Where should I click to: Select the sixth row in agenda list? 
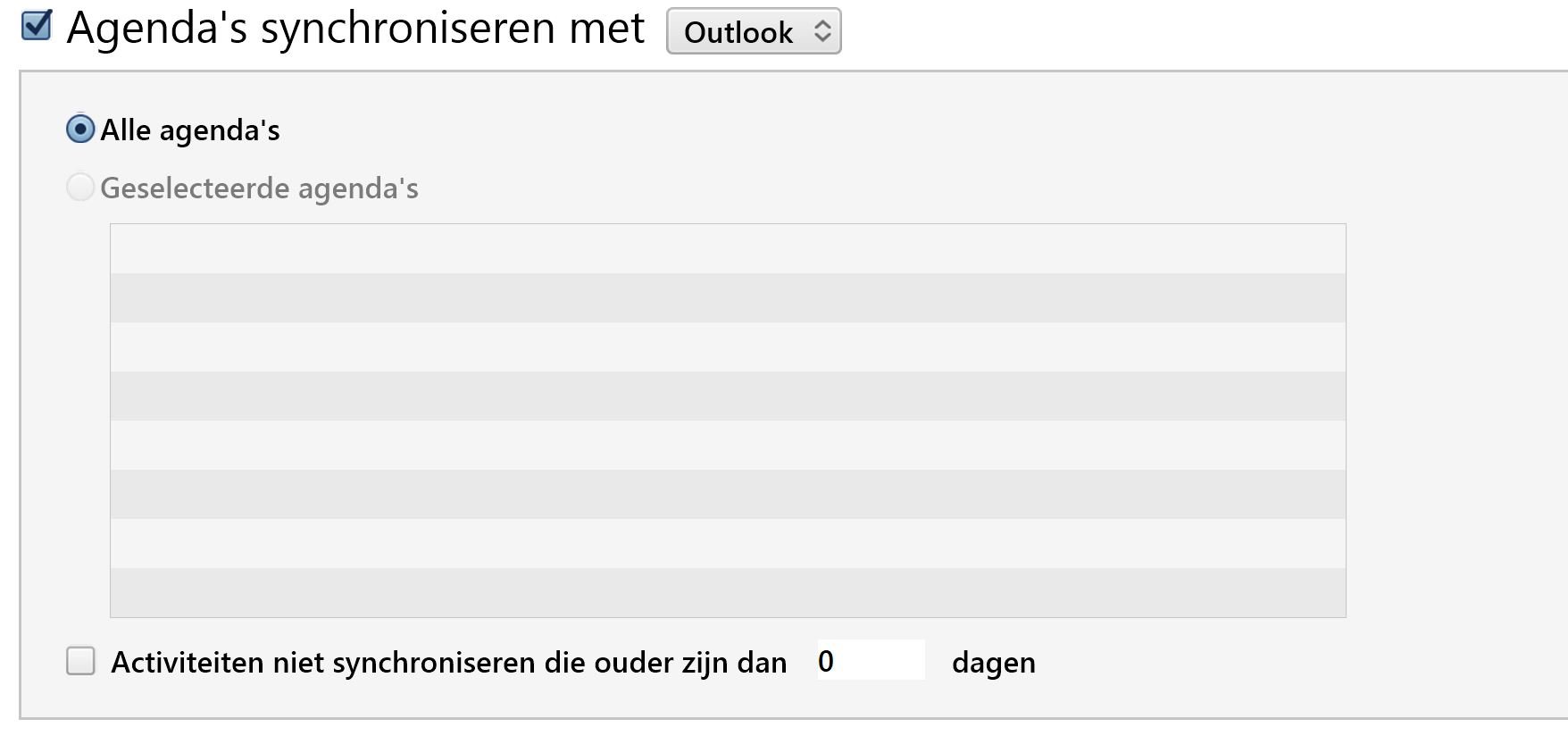pos(728,495)
